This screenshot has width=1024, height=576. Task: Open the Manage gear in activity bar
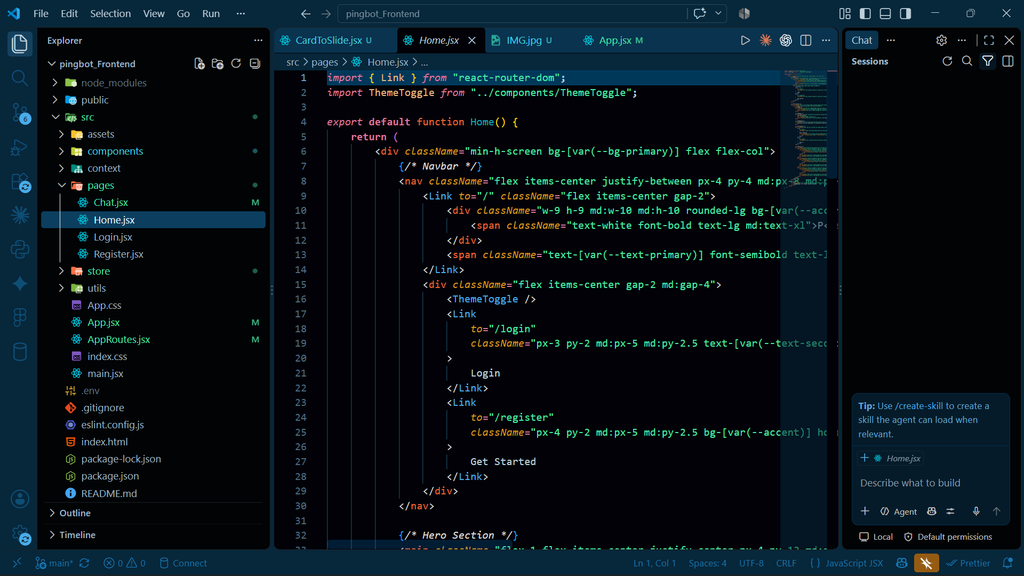(x=20, y=535)
